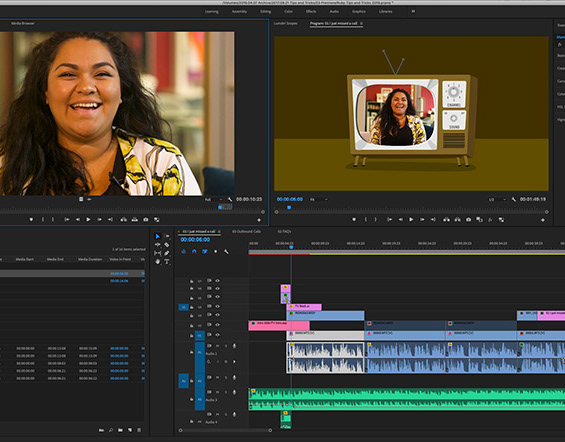565x442 pixels.
Task: Play the clip in the Source monitor
Action: 88,219
